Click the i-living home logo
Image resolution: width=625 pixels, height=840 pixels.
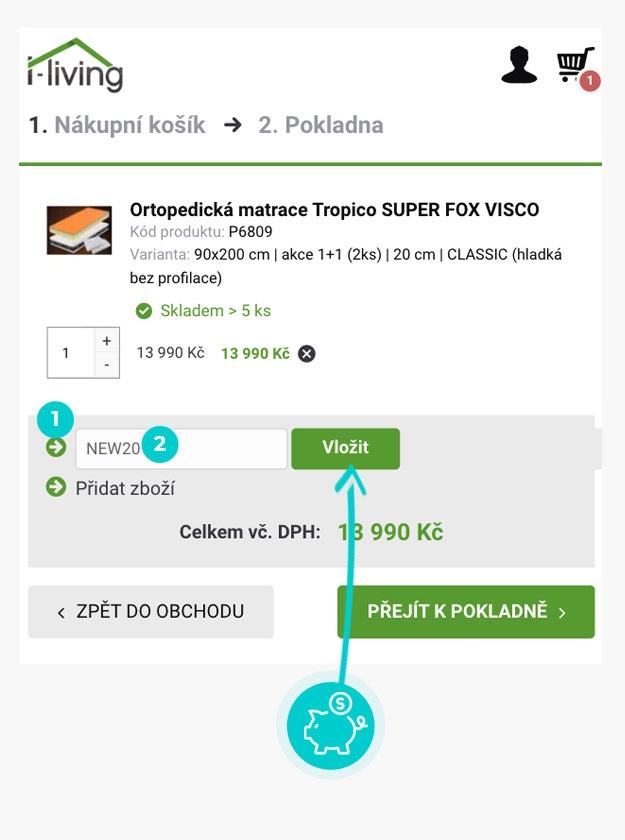75,66
